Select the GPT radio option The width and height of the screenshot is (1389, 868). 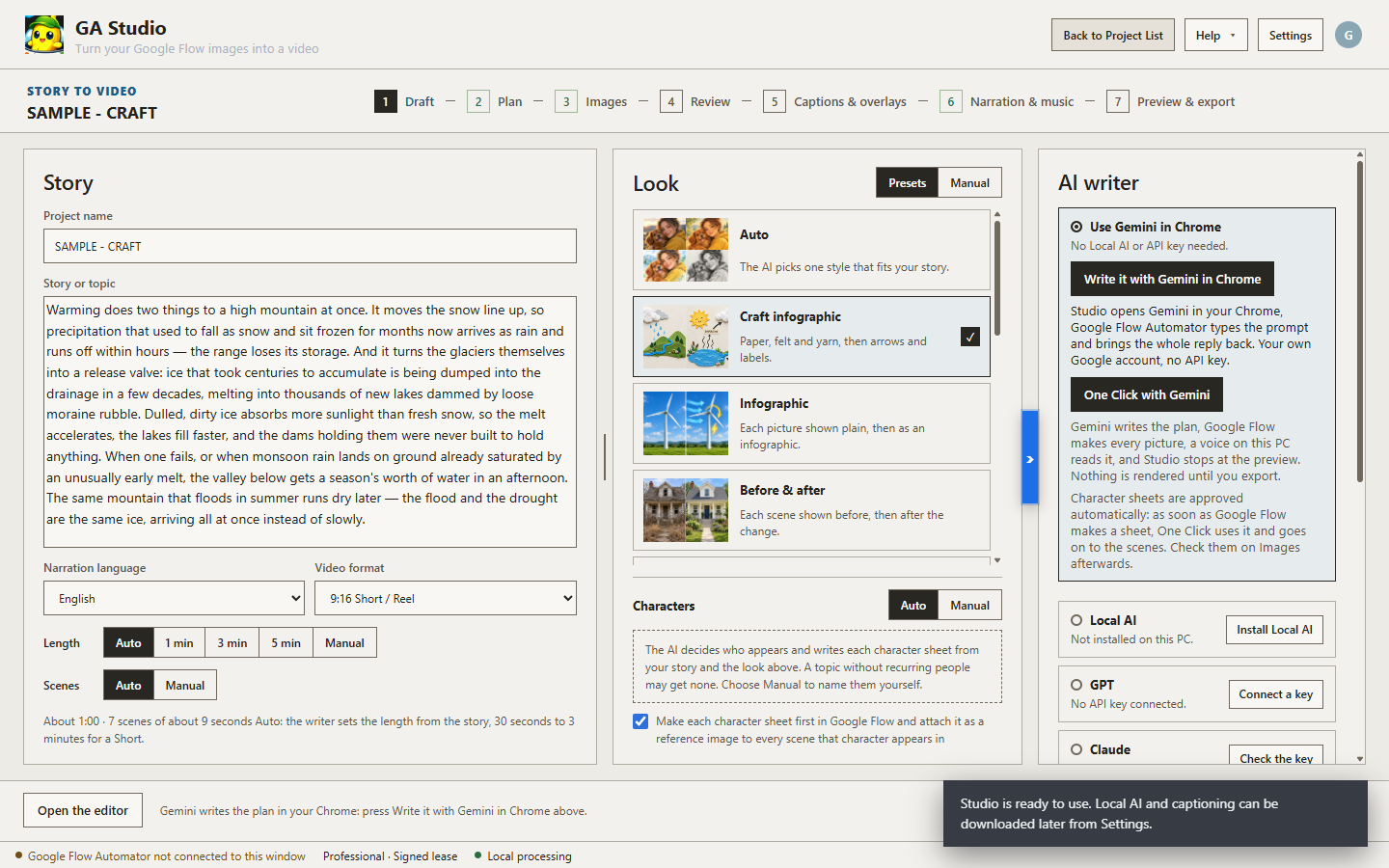click(x=1076, y=685)
